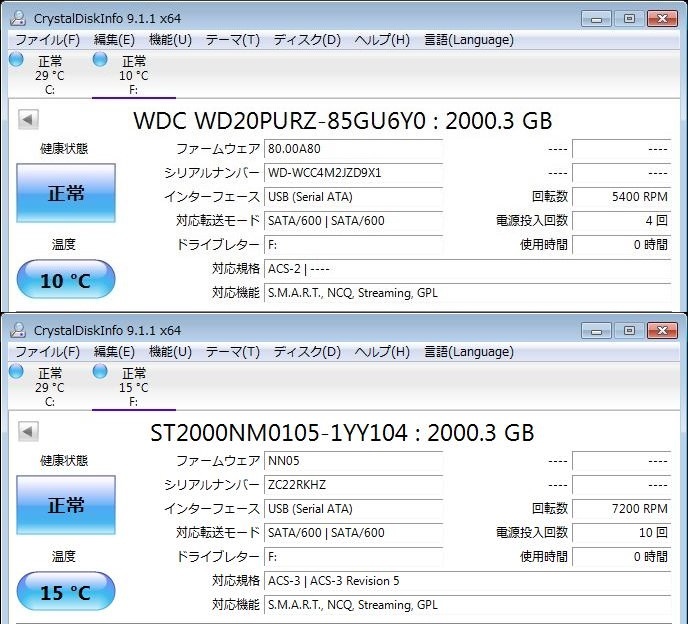Click the 10 °C temperature button

66,280
